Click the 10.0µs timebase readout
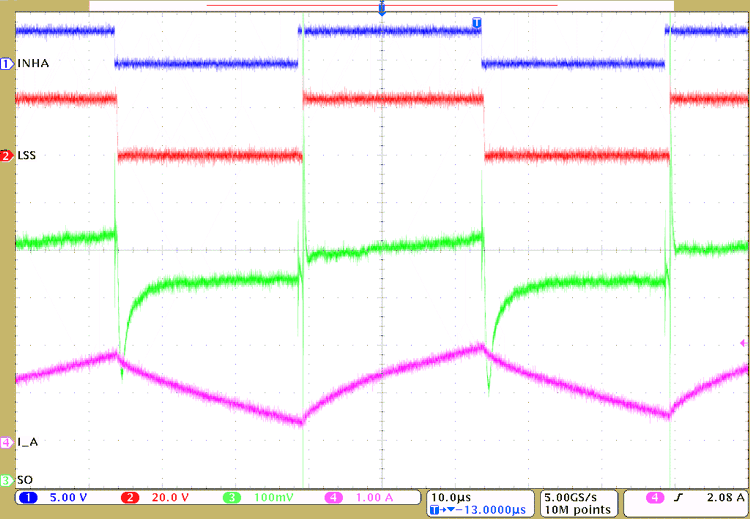The height and width of the screenshot is (519, 750). (451, 496)
